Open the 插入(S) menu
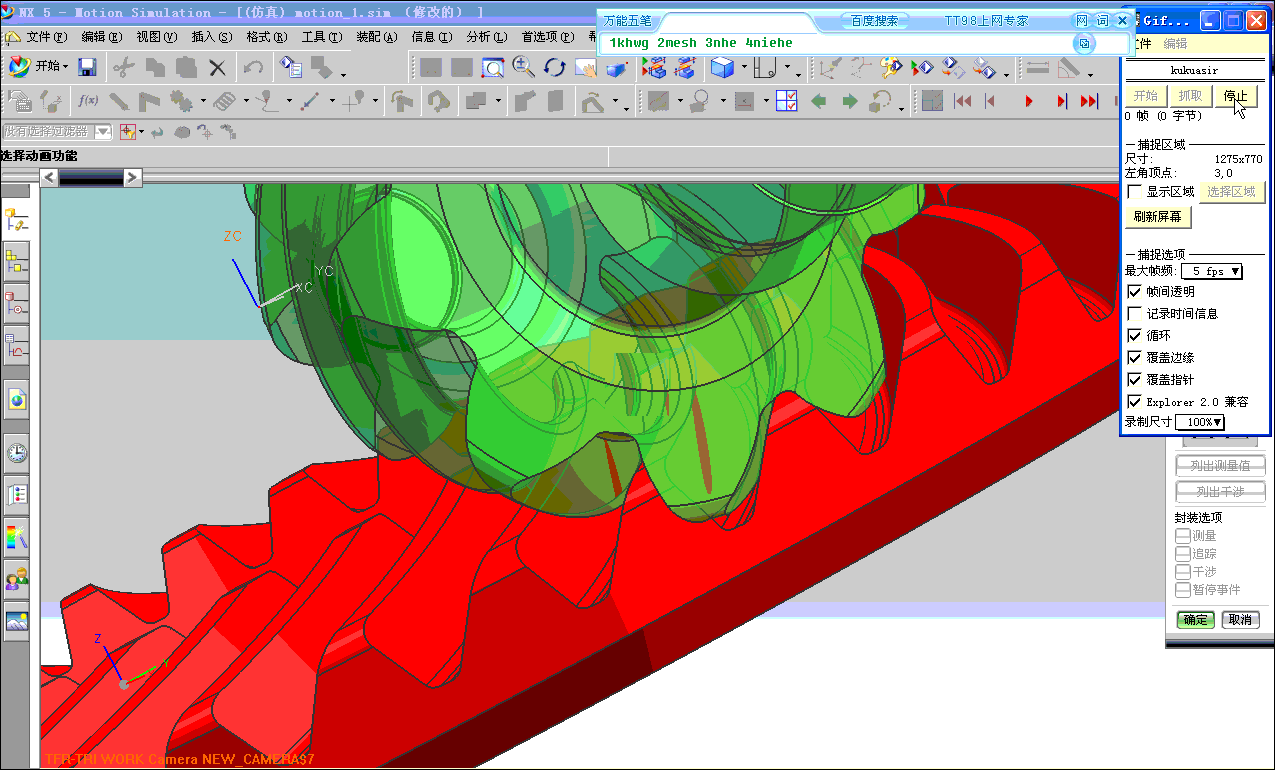 coord(211,37)
